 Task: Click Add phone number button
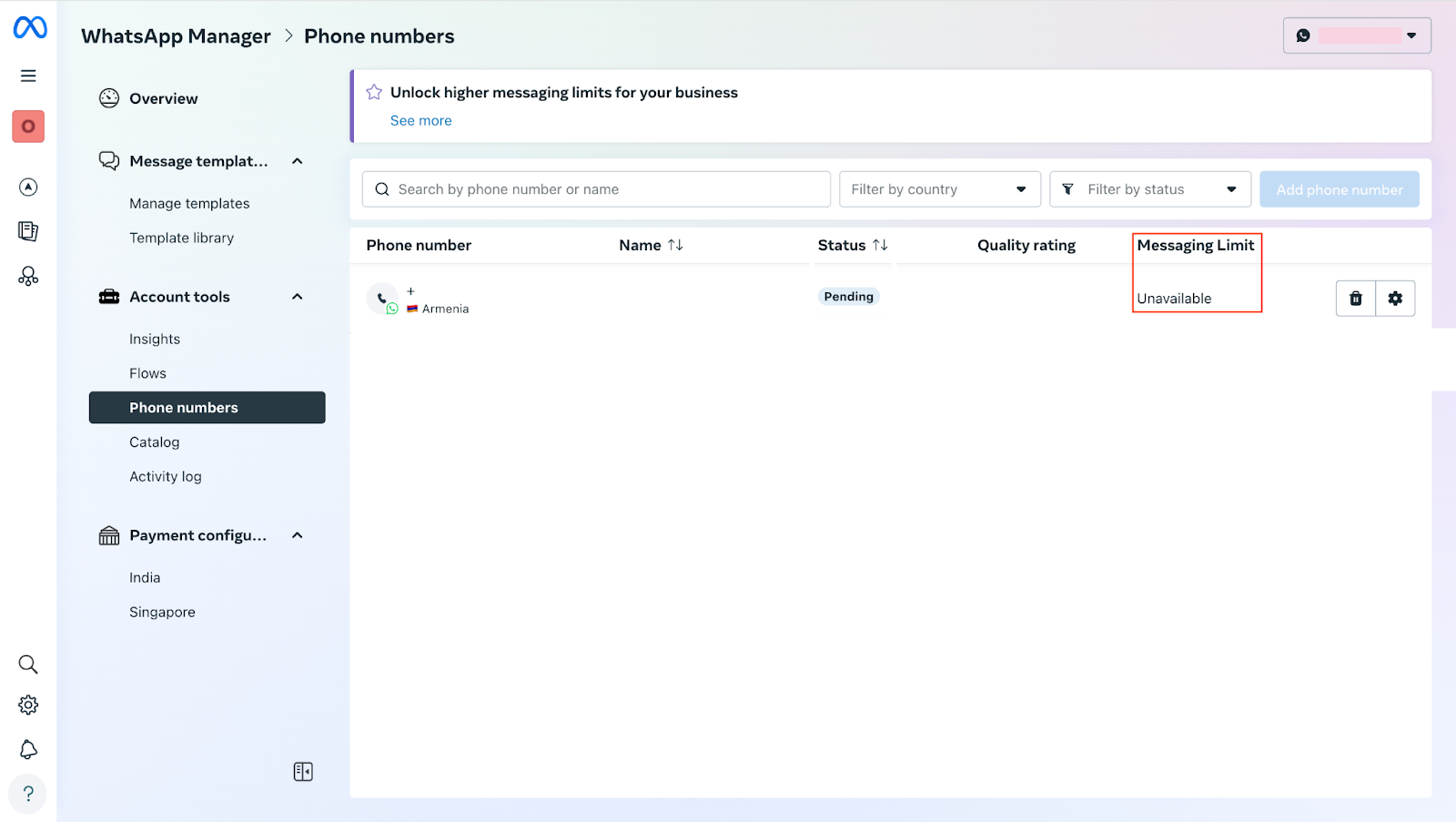(1339, 189)
